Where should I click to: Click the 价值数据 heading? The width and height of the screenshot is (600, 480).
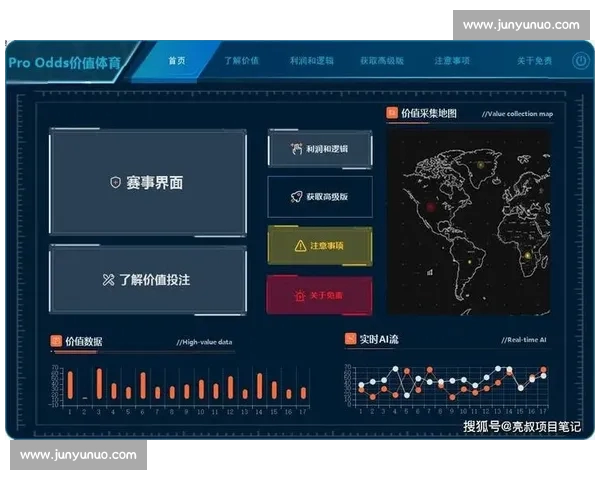pyautogui.click(x=83, y=341)
